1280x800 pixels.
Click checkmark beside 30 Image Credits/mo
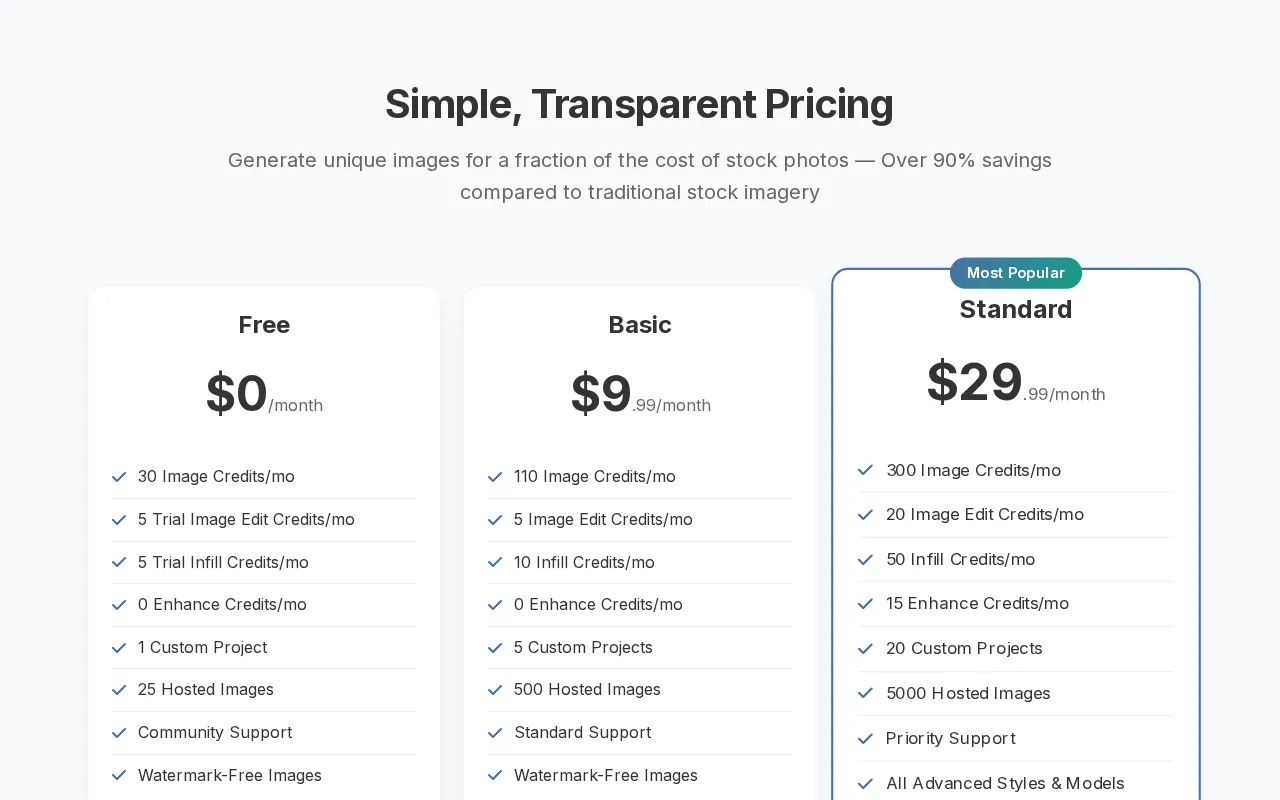tap(119, 477)
